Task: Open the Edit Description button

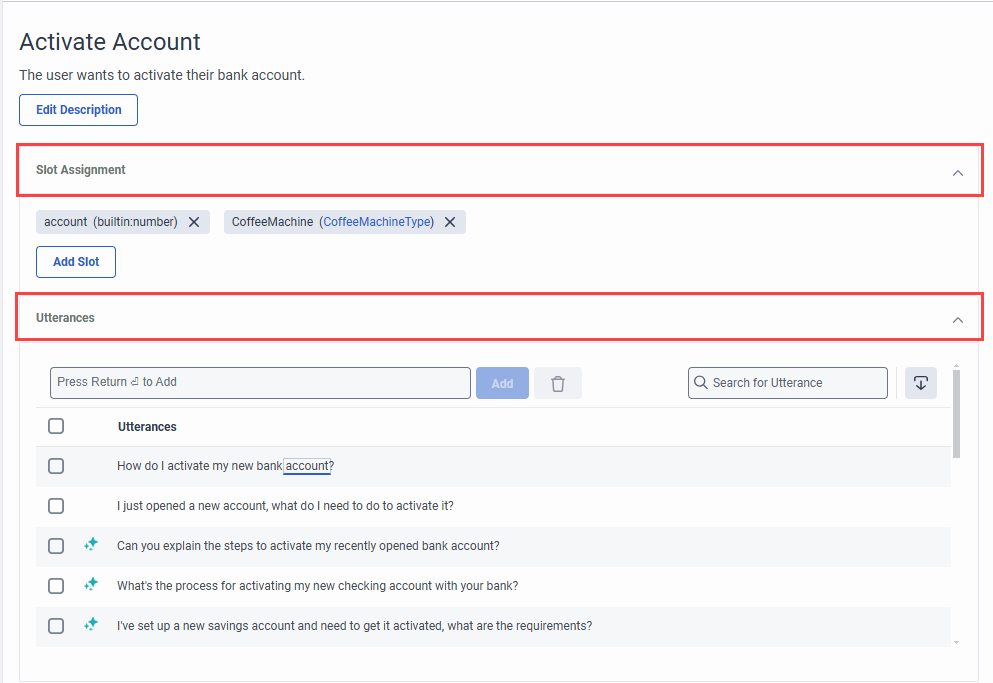Action: [x=79, y=110]
